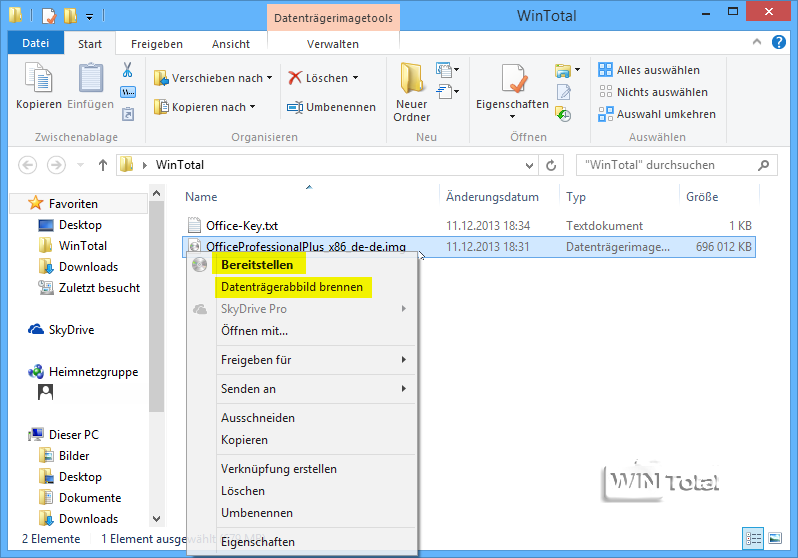Open the Verschieben nach dropdown
This screenshot has height=558, width=798.
(269, 78)
